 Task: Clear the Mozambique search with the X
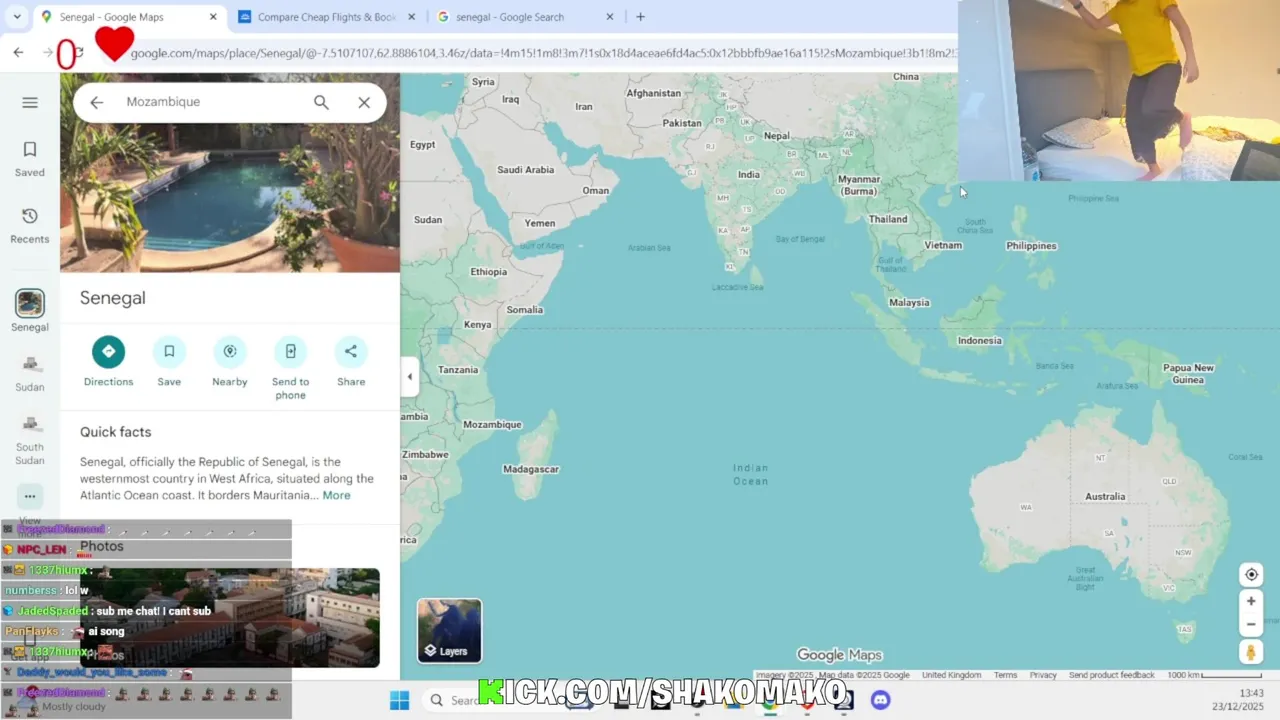[x=364, y=102]
